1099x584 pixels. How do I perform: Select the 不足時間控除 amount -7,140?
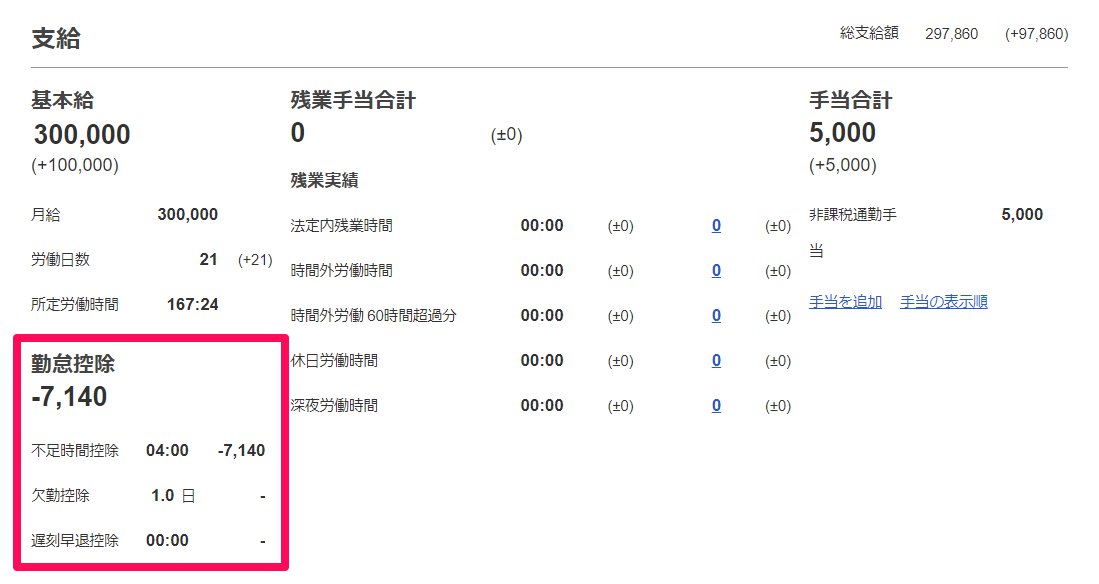(241, 450)
